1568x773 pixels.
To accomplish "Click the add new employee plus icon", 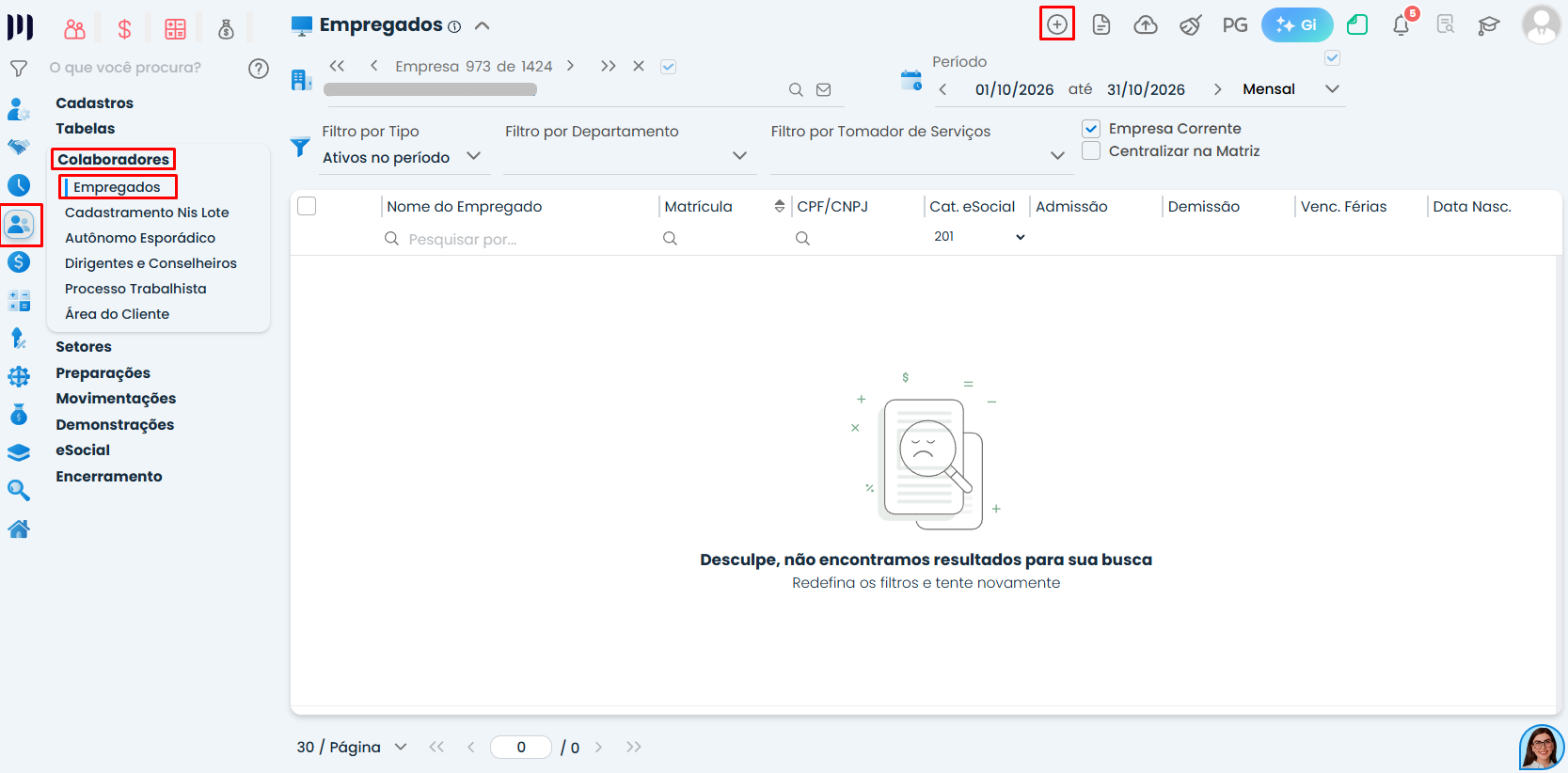I will coord(1057,24).
